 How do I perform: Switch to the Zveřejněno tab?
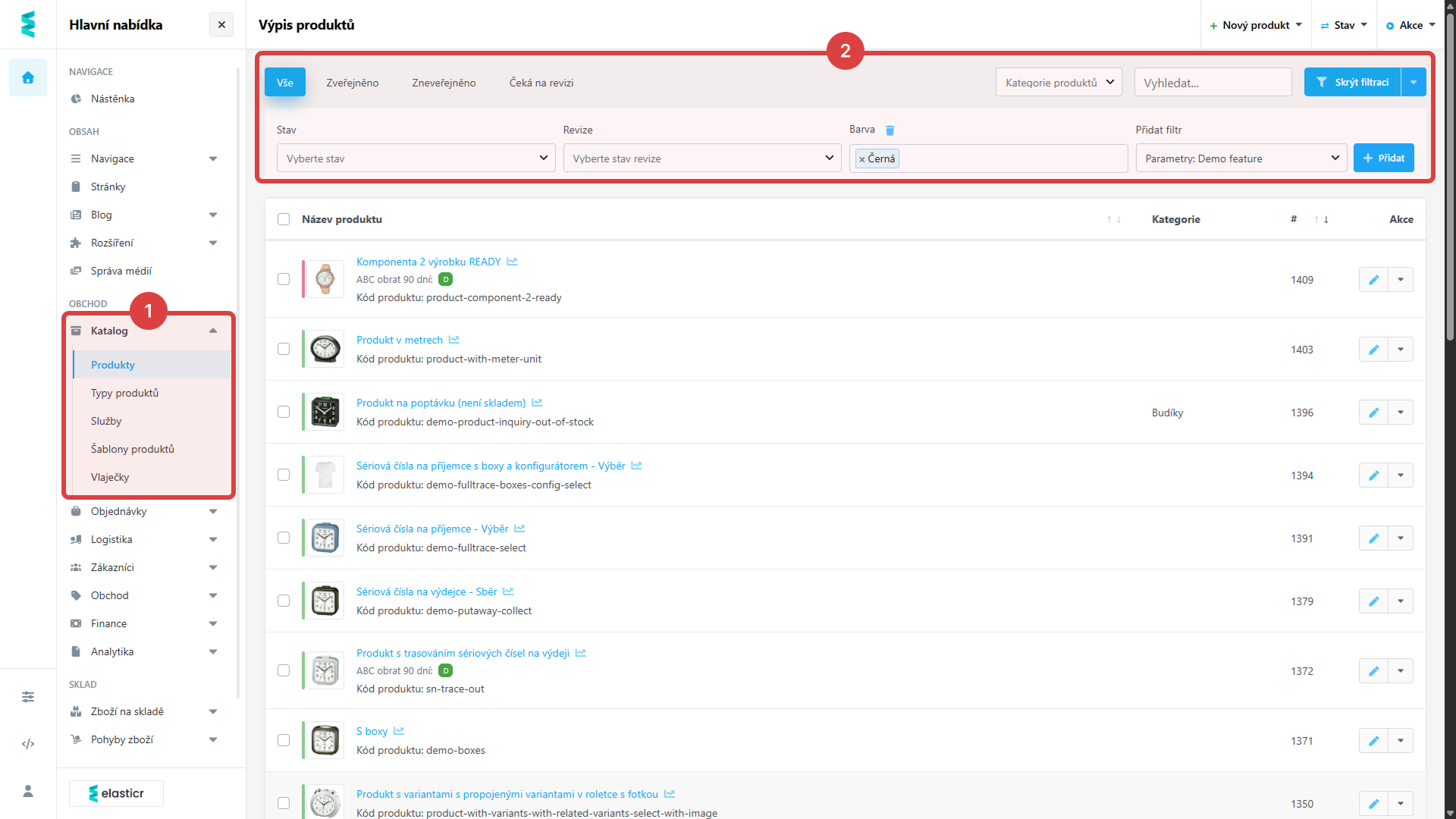tap(352, 83)
